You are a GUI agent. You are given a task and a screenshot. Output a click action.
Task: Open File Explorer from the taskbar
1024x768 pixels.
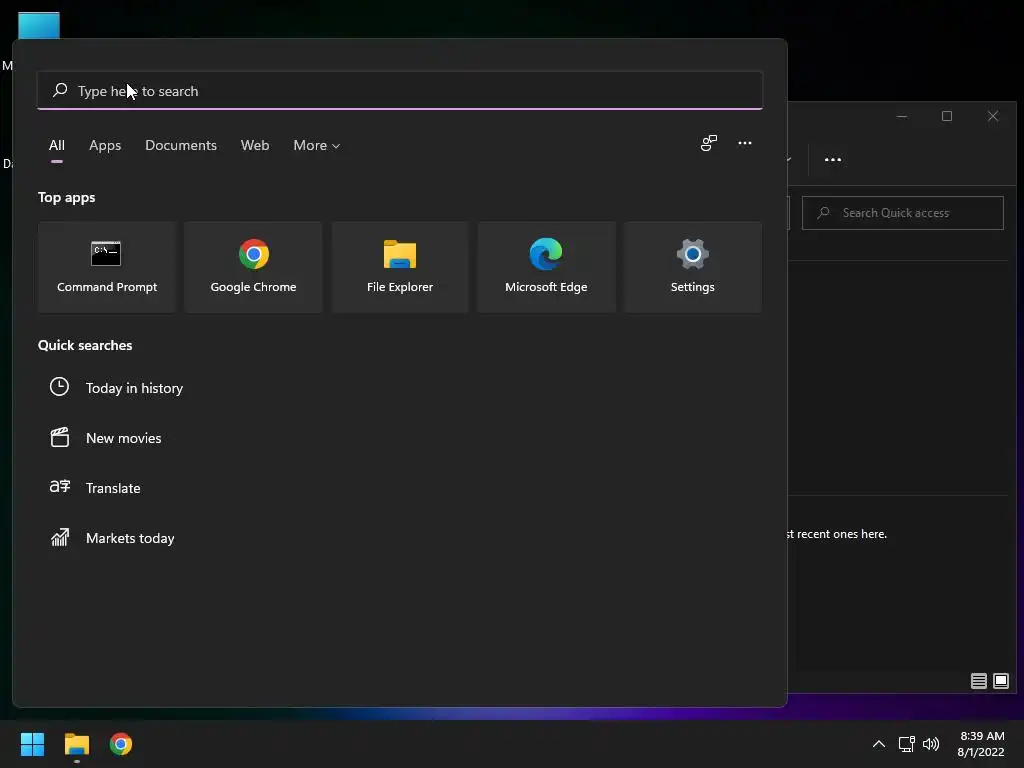pos(76,744)
